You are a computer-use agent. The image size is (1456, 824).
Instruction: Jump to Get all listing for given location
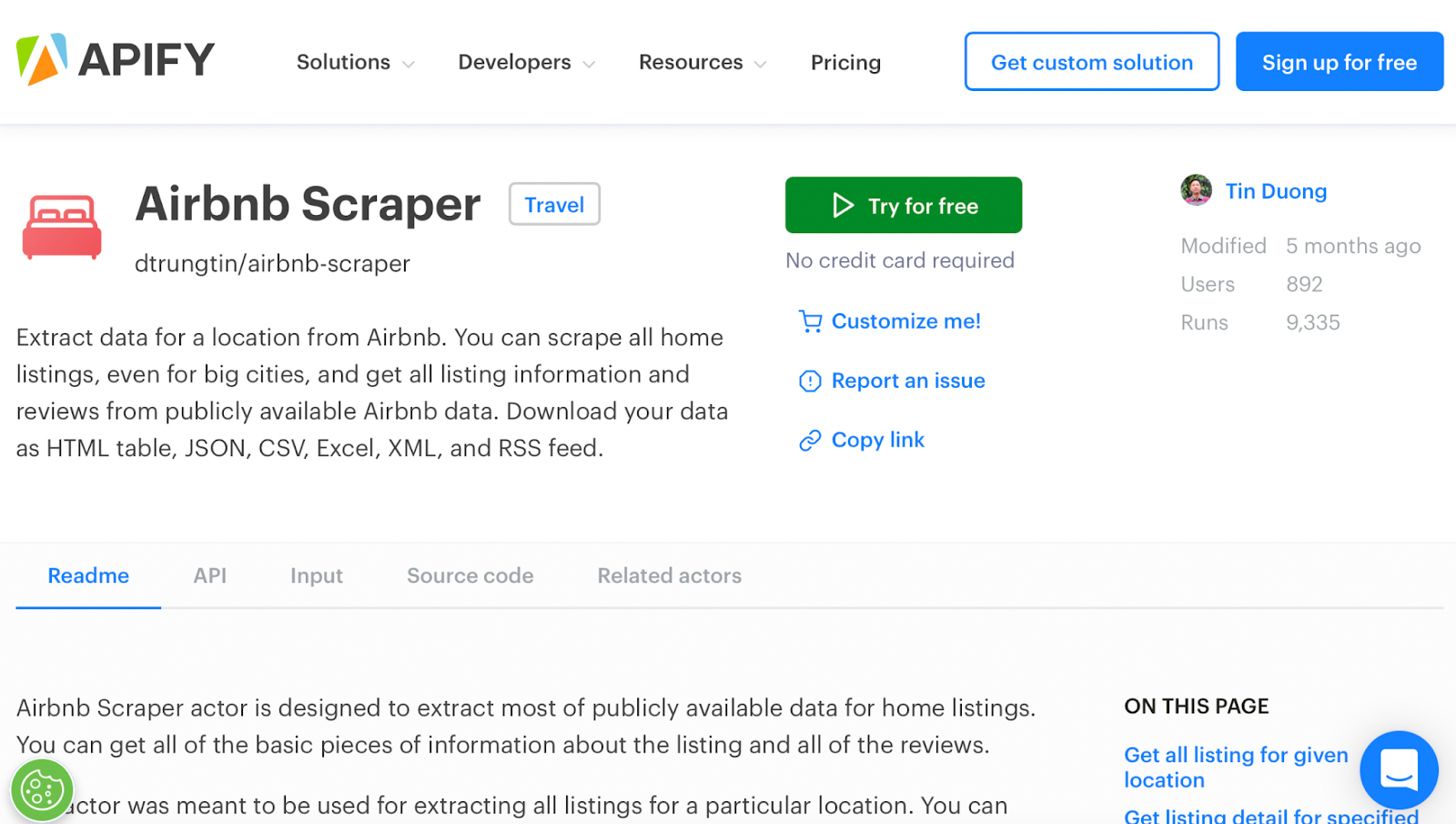[1236, 768]
